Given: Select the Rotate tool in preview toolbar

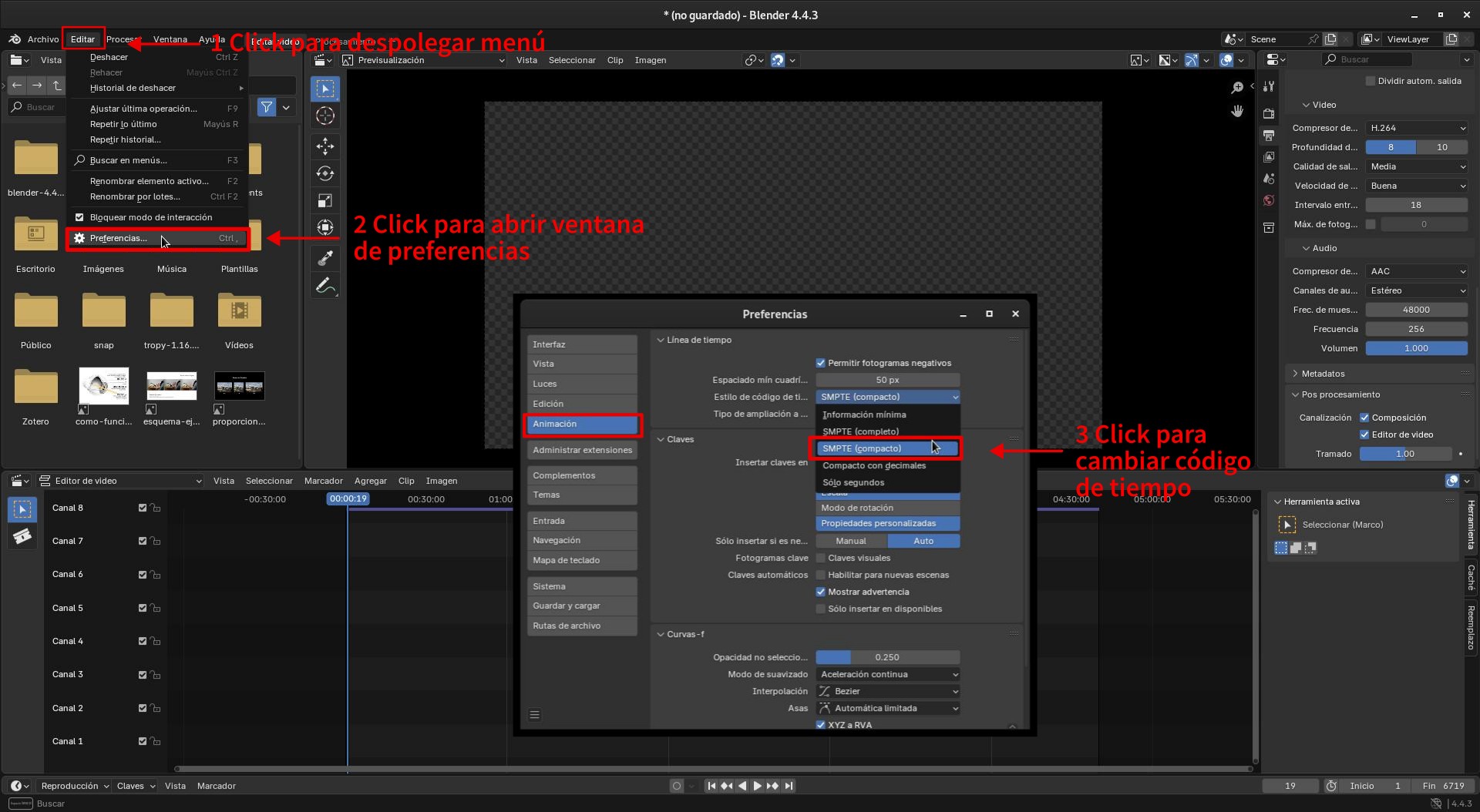Looking at the screenshot, I should [325, 173].
